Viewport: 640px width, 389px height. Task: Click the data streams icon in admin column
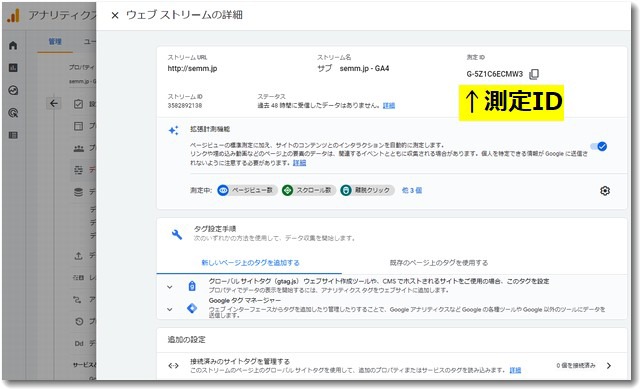point(79,170)
